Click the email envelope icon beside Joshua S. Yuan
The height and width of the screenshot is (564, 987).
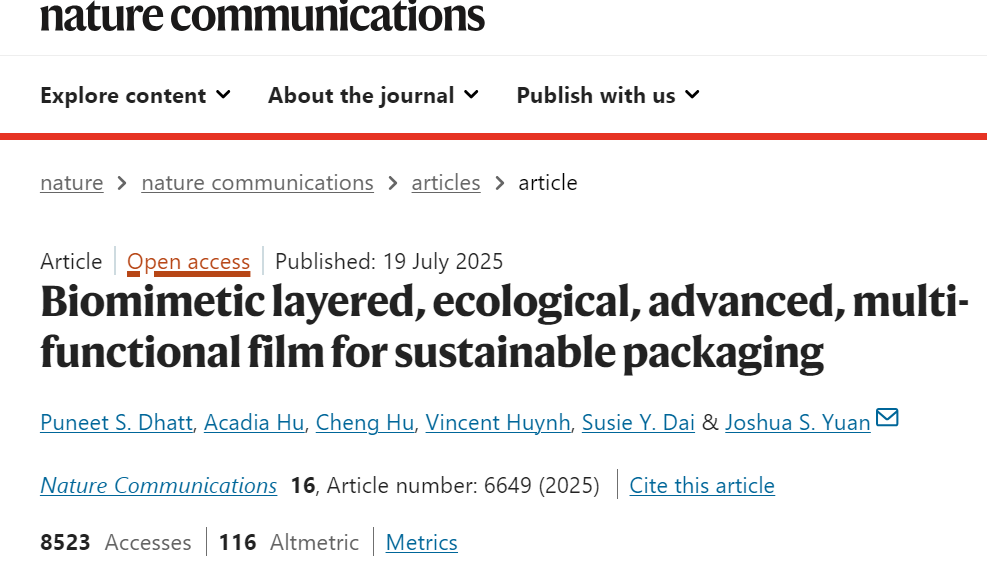887,418
